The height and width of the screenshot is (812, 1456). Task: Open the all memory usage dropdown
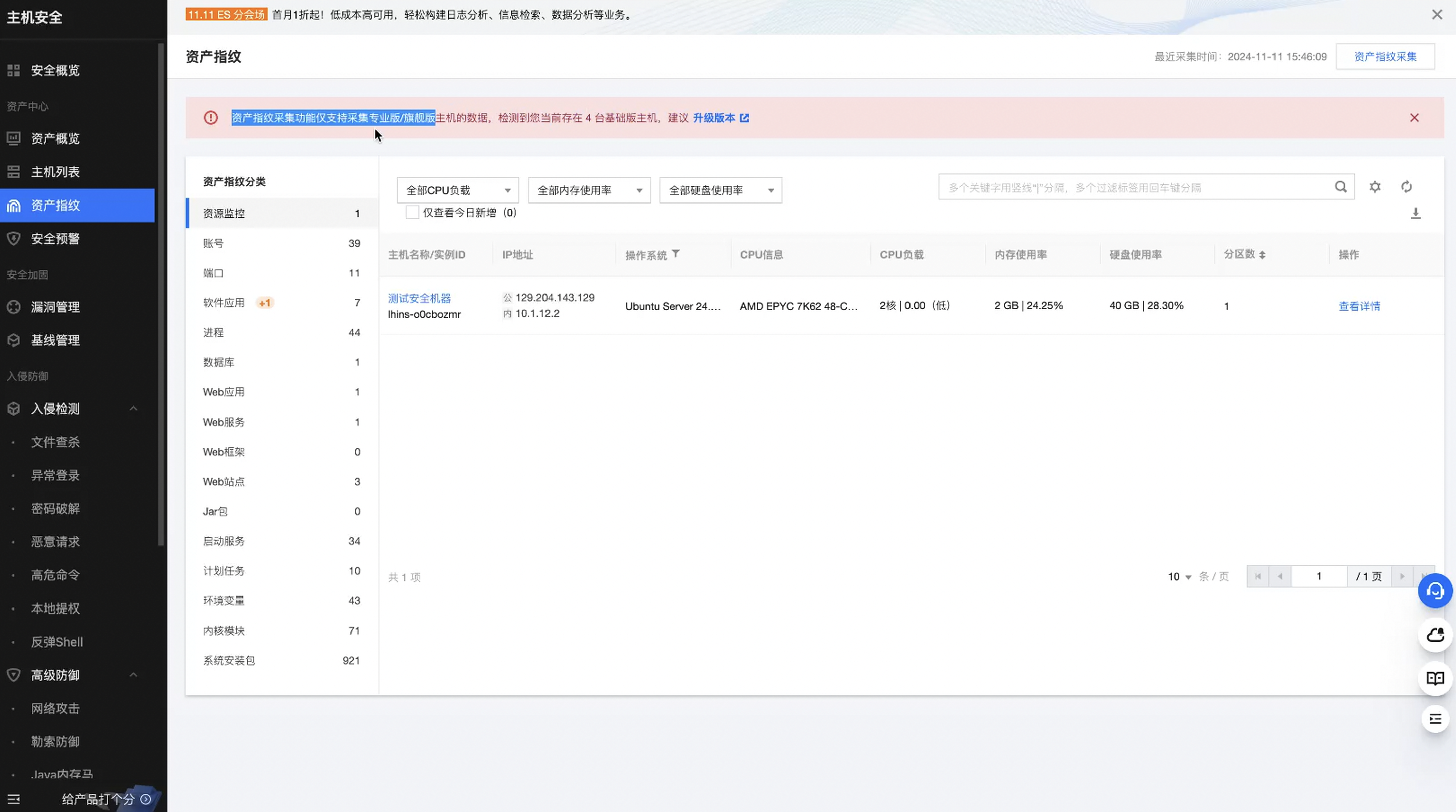(x=589, y=190)
